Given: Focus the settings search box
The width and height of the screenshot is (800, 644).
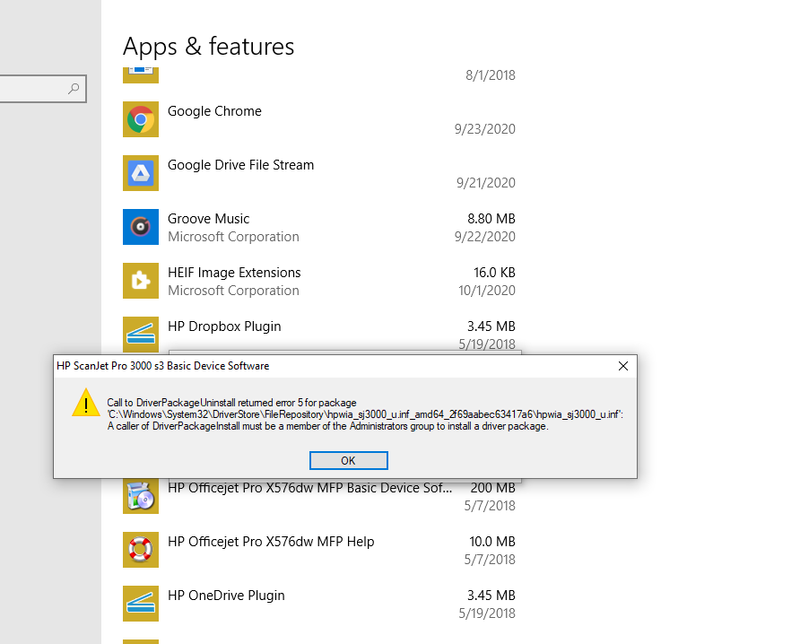Looking at the screenshot, I should point(35,89).
